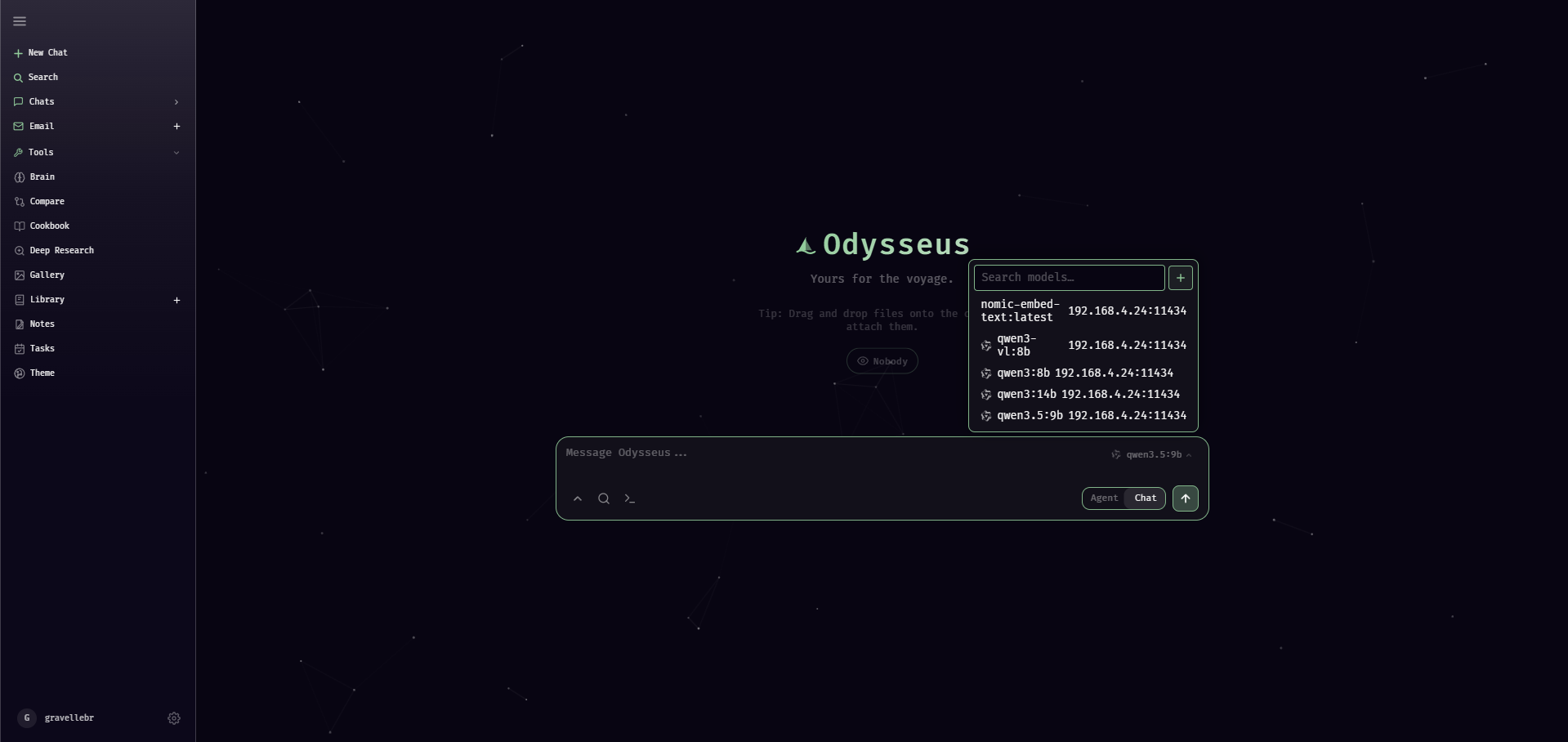This screenshot has width=1568, height=742.
Task: Select qwen3-vl:8b model
Action: tap(1083, 345)
